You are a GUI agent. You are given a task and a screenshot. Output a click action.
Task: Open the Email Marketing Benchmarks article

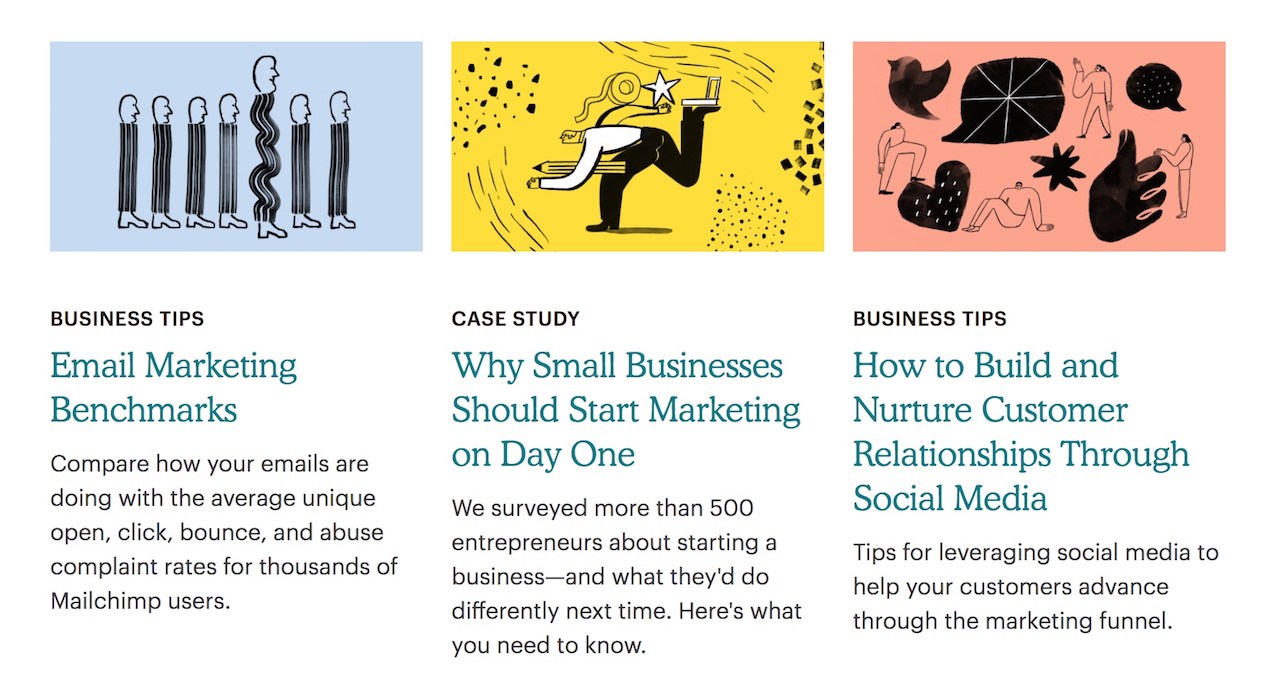(x=173, y=388)
